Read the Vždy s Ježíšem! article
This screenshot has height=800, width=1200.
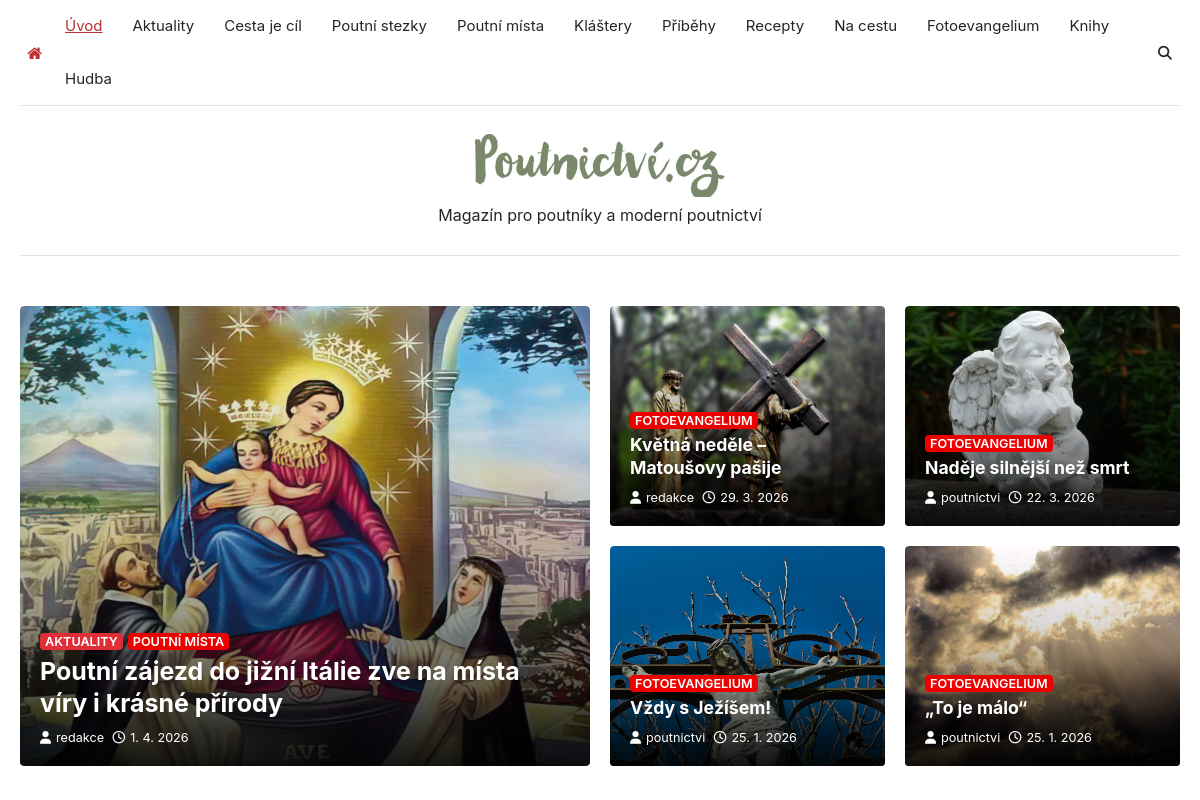(700, 708)
